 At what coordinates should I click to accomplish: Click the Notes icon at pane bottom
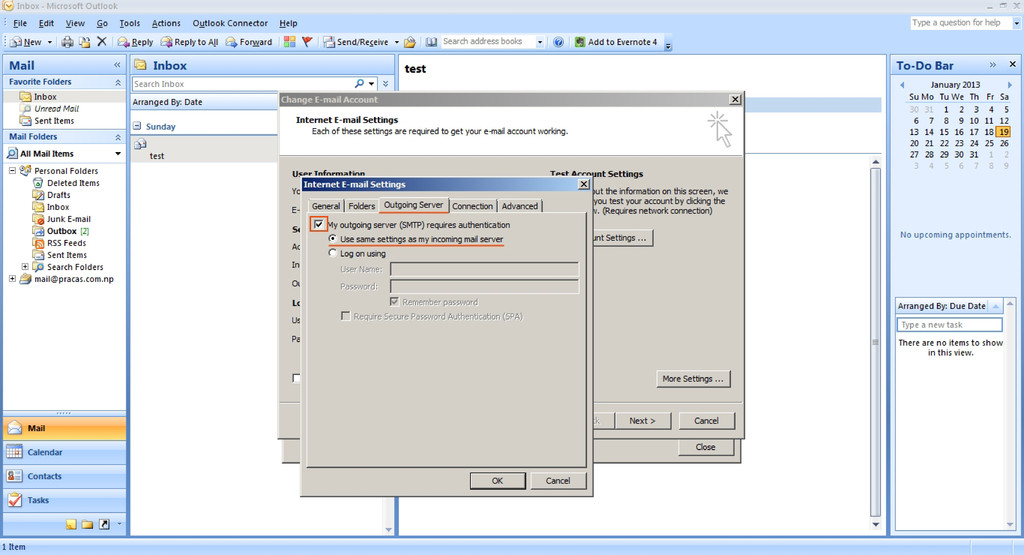pyautogui.click(x=71, y=524)
